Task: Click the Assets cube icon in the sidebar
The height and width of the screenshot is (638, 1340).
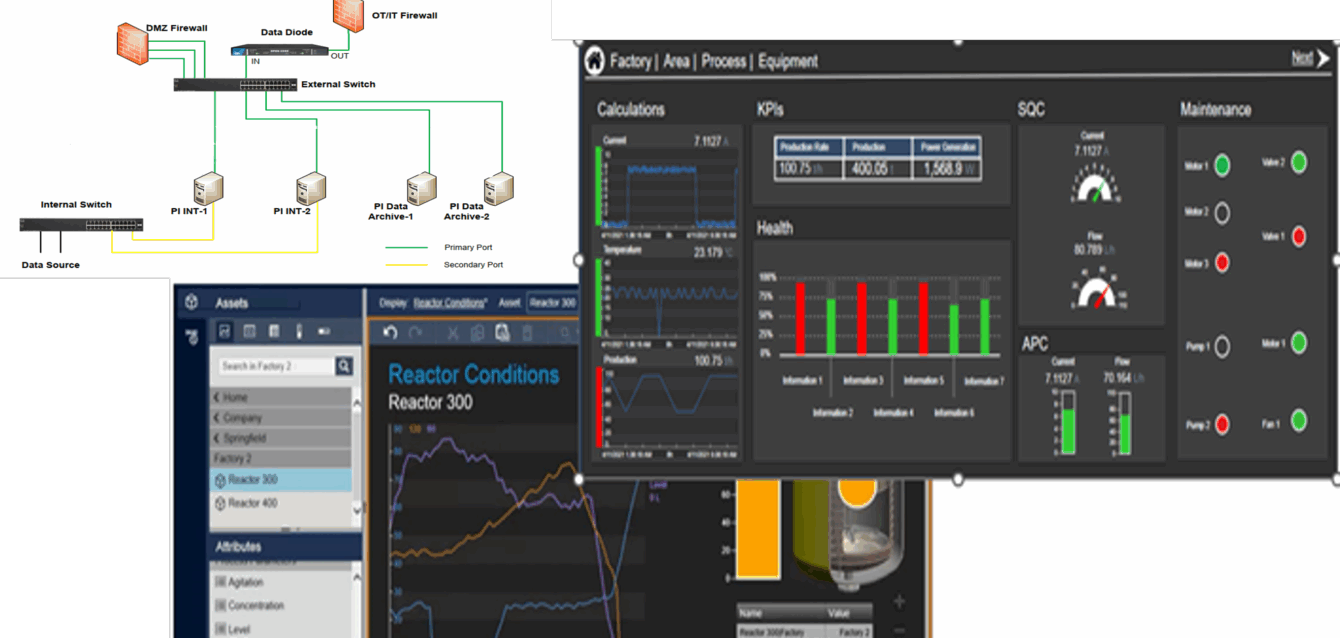Action: (192, 303)
